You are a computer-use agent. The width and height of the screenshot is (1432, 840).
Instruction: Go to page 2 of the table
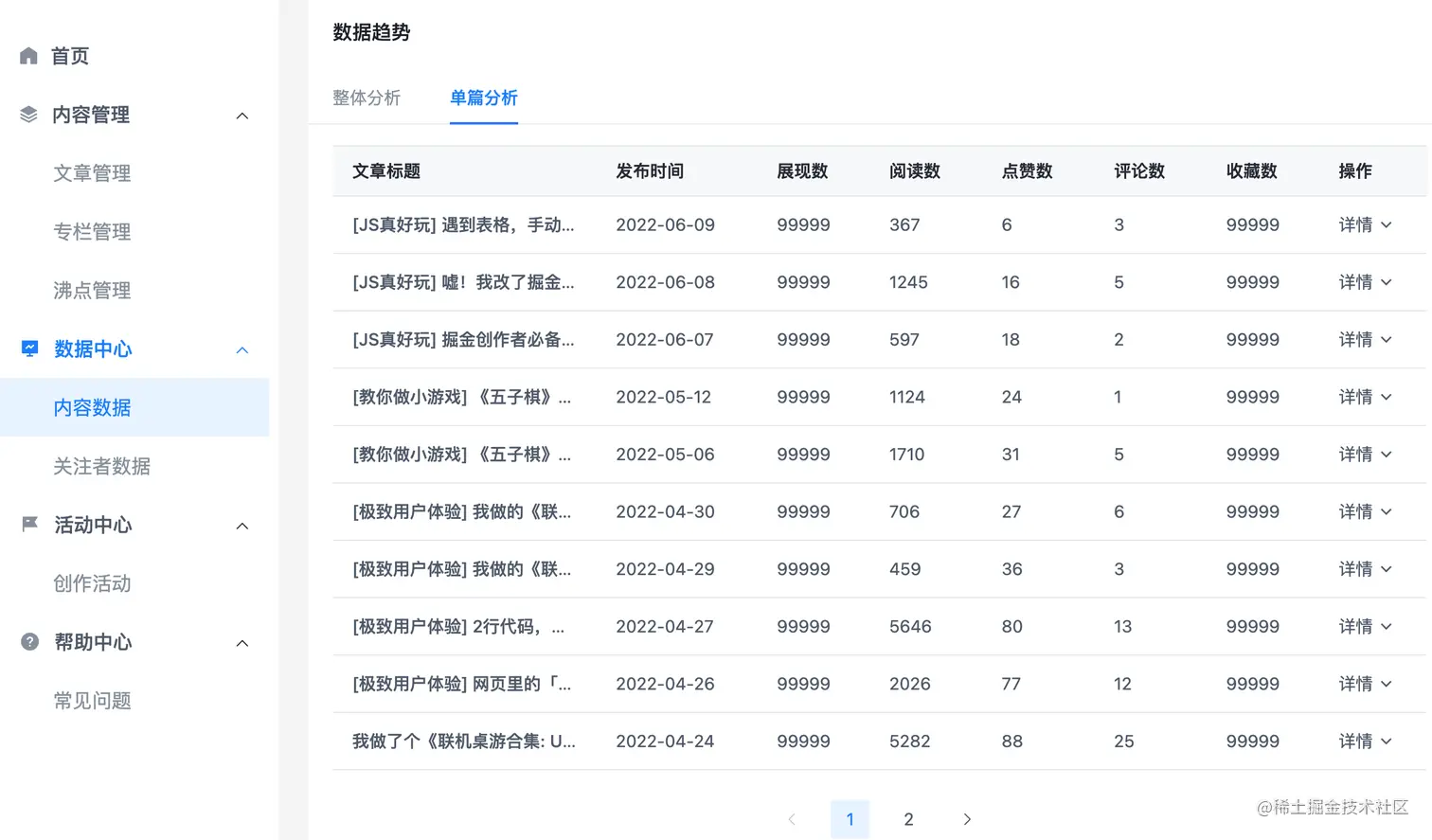click(x=908, y=819)
